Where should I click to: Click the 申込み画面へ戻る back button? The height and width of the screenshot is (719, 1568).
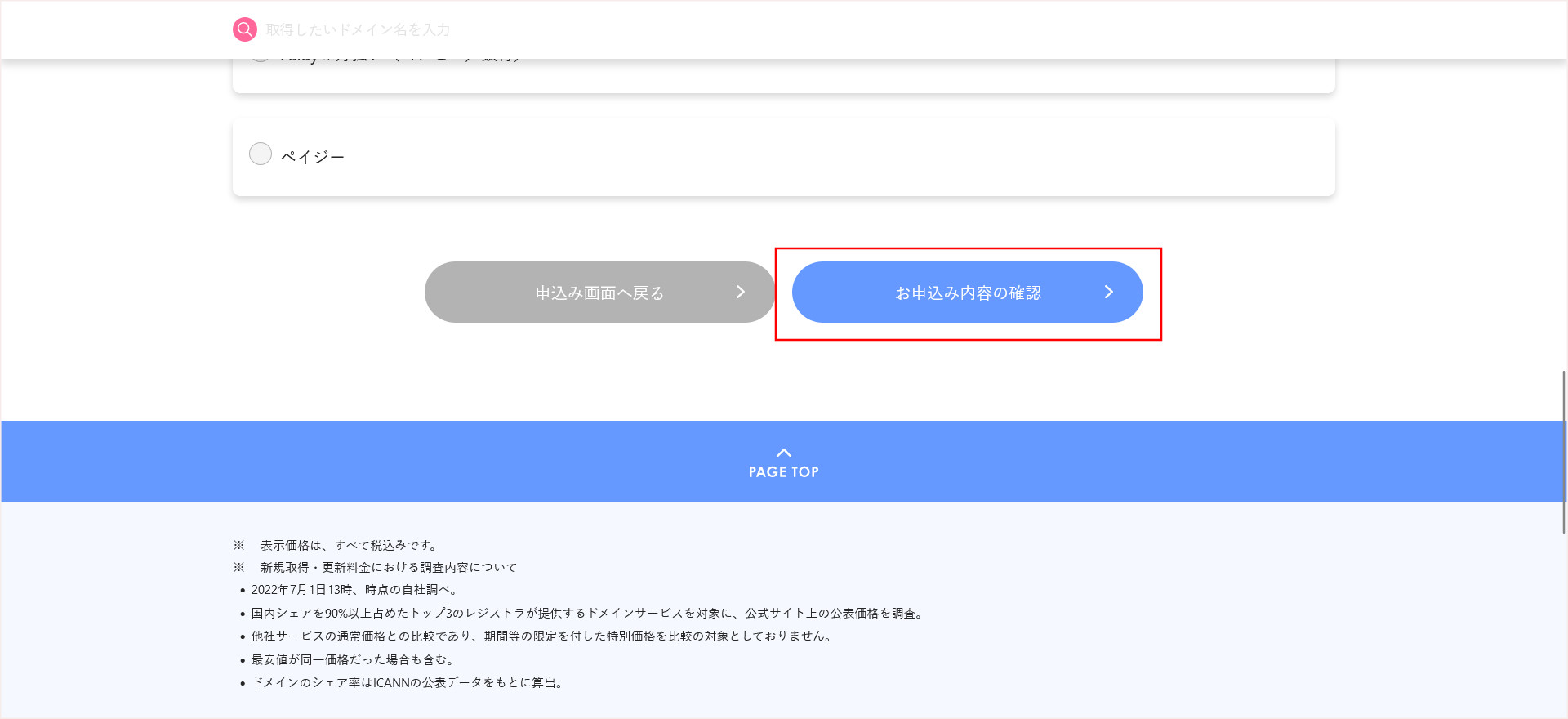pyautogui.click(x=599, y=292)
